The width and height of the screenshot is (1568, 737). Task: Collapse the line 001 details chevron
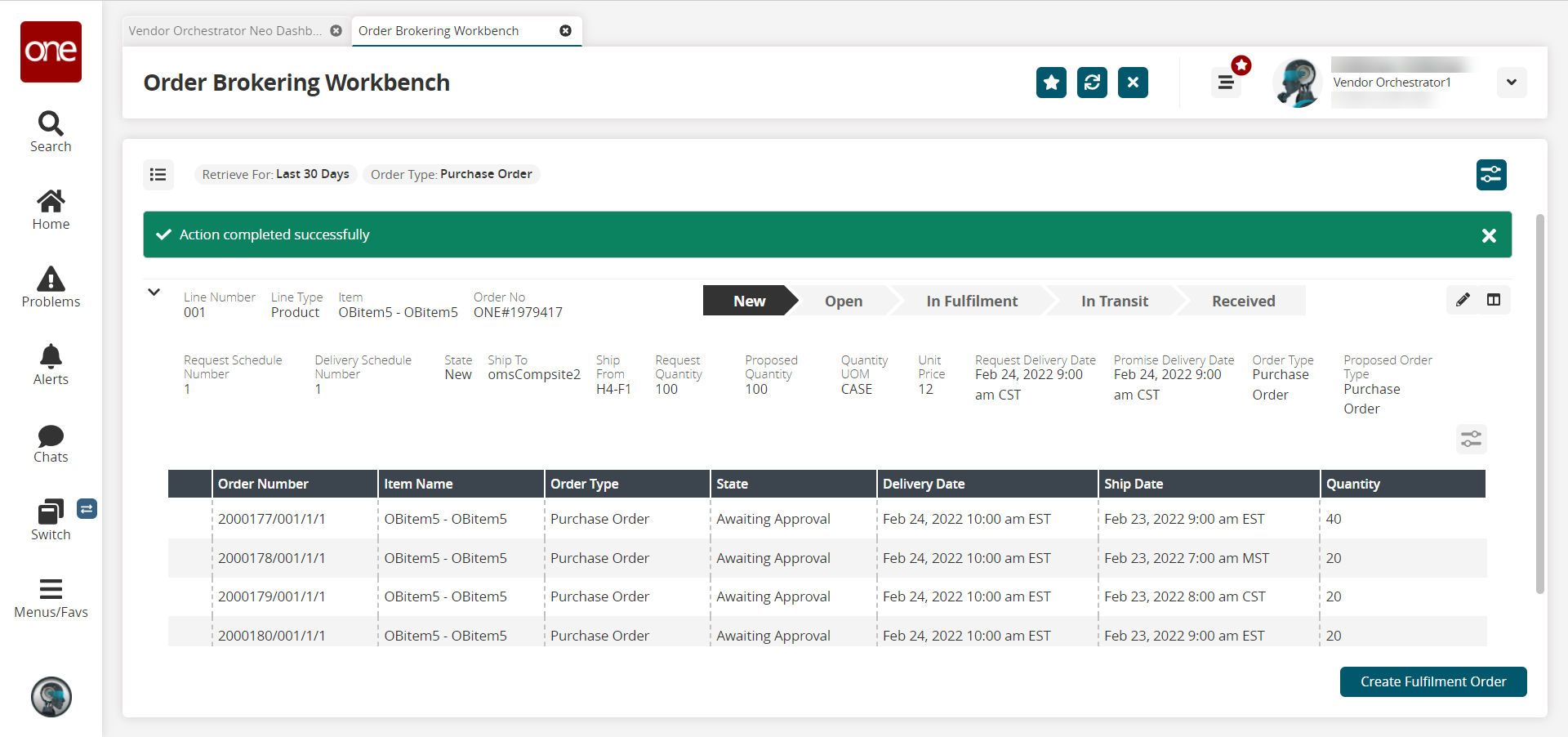pyautogui.click(x=154, y=293)
